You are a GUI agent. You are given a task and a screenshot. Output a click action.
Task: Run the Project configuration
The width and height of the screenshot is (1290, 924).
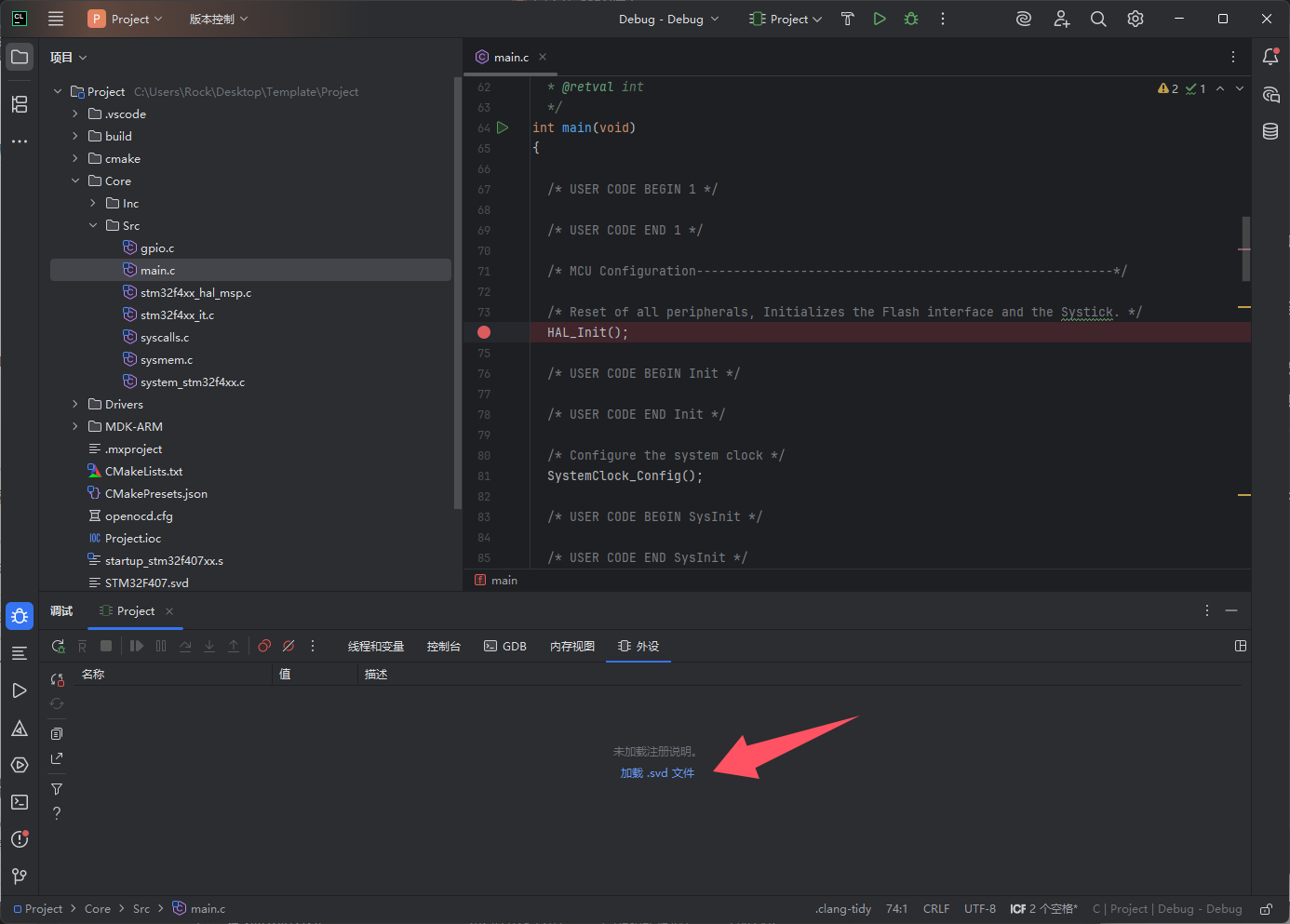(880, 19)
